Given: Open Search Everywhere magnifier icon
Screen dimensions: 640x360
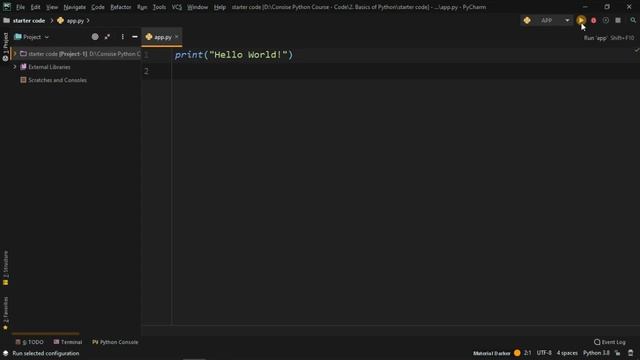Looking at the screenshot, I should click(633, 20).
